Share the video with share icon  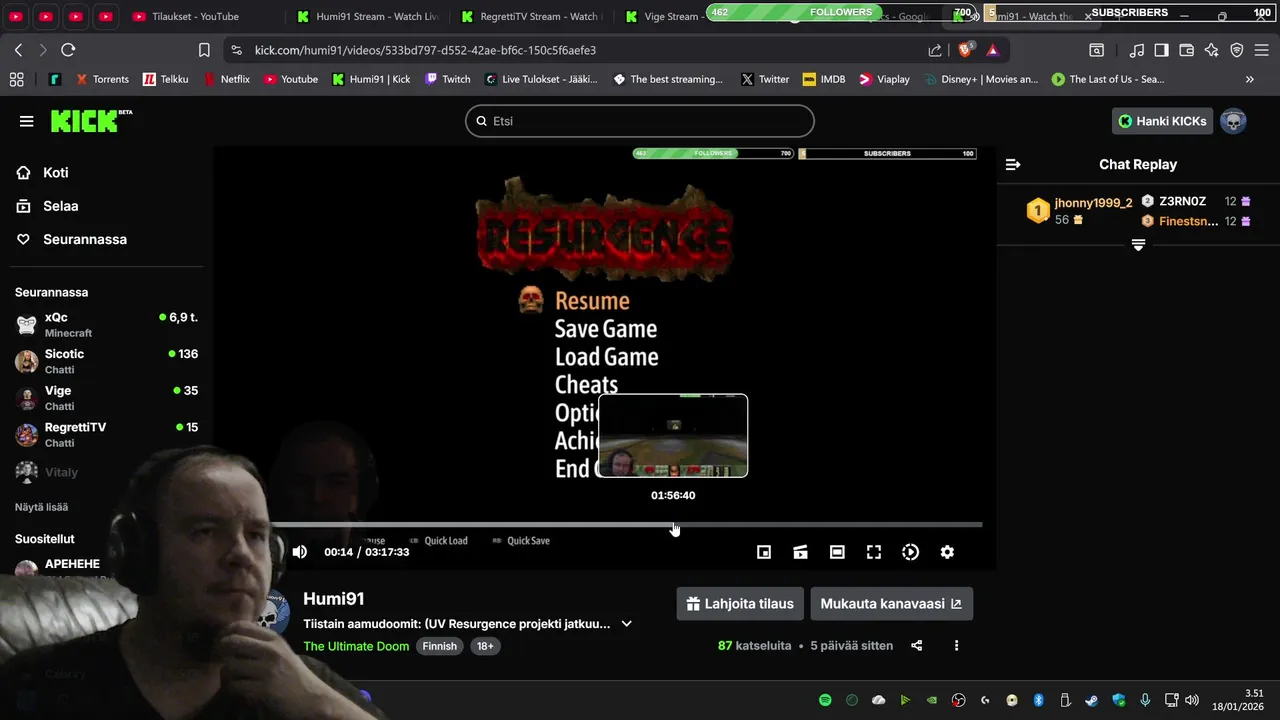(x=916, y=646)
